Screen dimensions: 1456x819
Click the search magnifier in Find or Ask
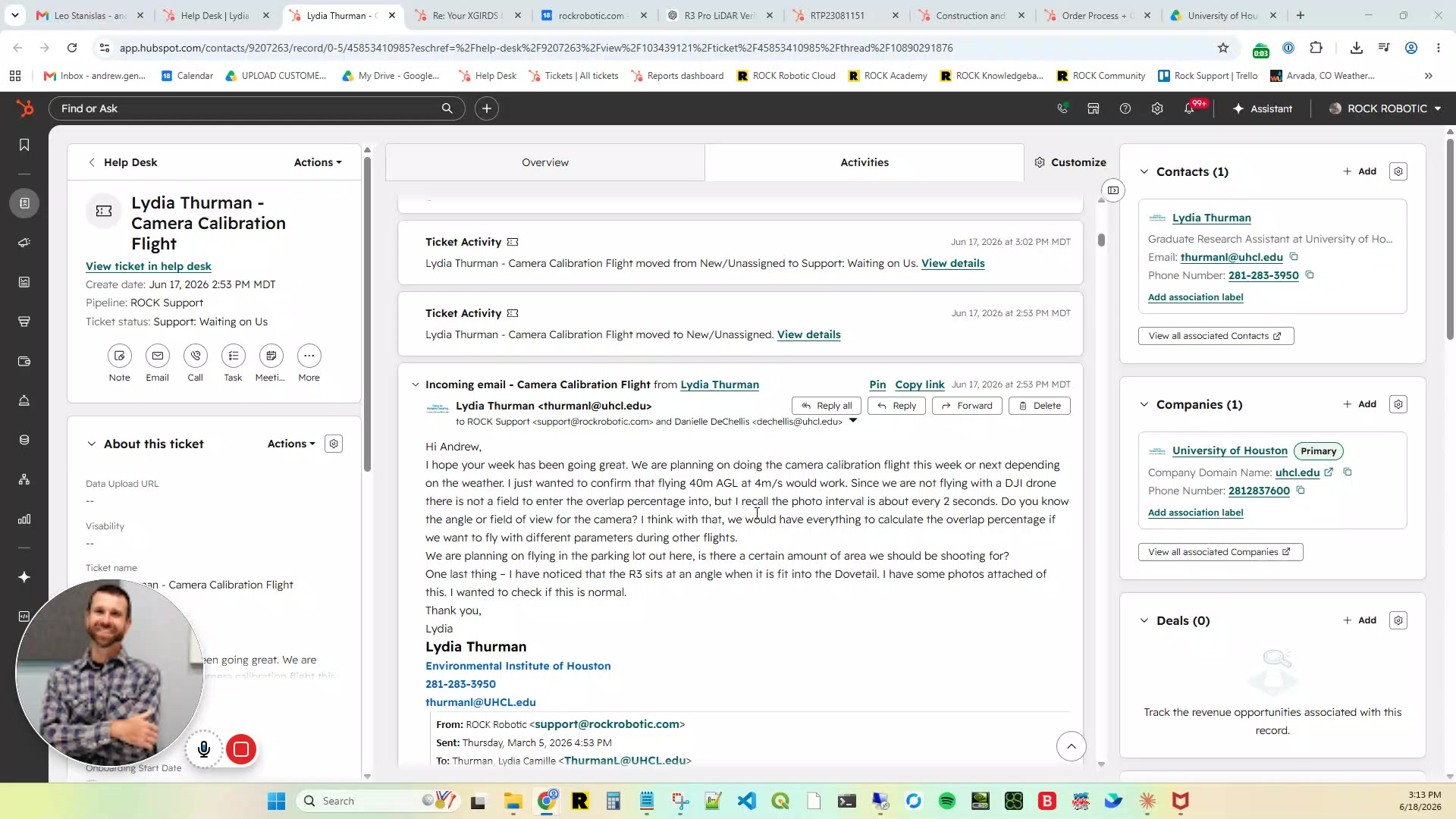[447, 108]
